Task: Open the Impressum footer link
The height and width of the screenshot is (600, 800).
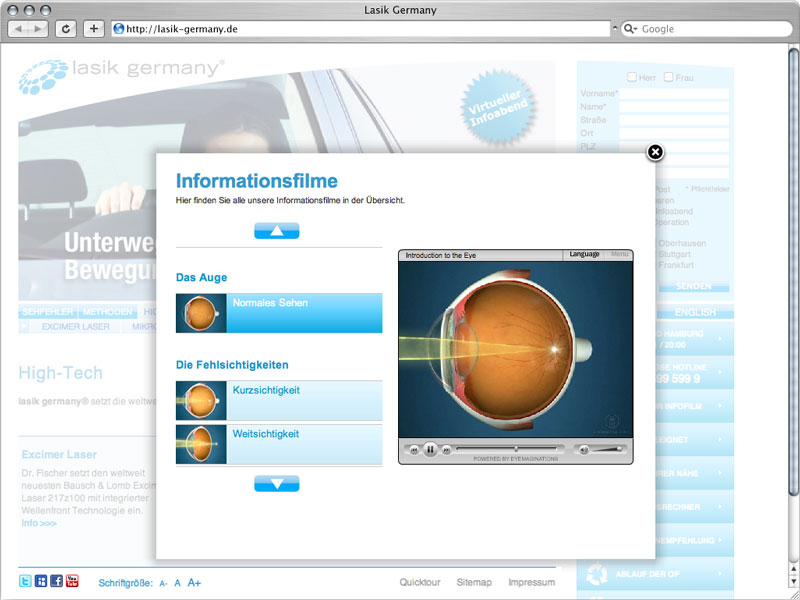Action: point(532,582)
